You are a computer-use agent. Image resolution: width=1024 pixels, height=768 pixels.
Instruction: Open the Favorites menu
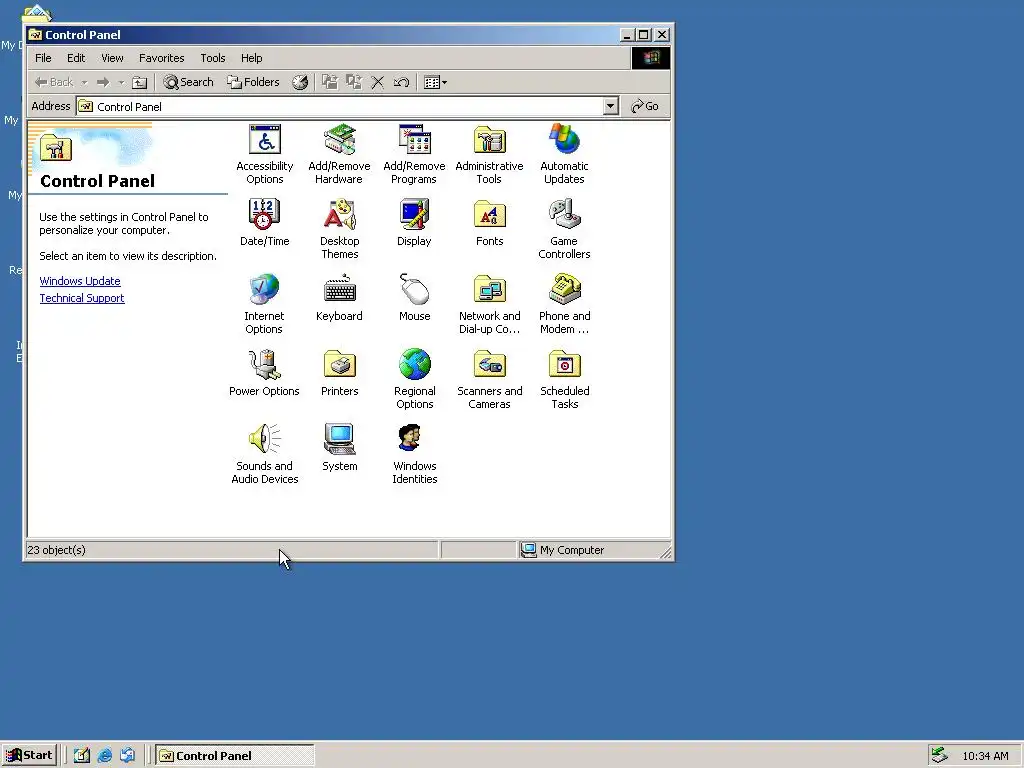click(x=161, y=58)
